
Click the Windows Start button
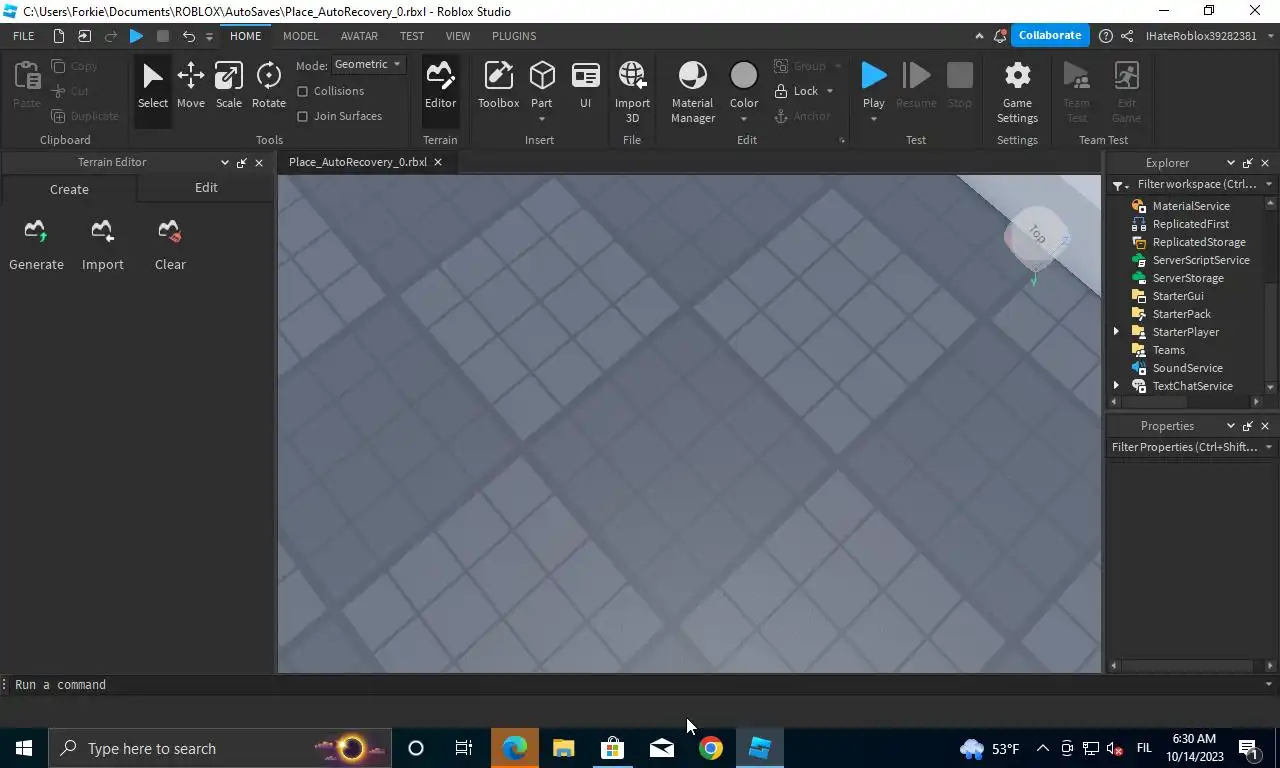[24, 748]
